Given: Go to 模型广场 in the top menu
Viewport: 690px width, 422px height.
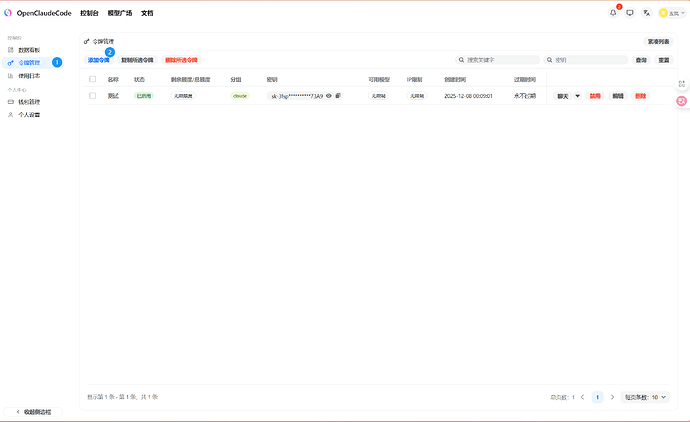Looking at the screenshot, I should (x=120, y=13).
